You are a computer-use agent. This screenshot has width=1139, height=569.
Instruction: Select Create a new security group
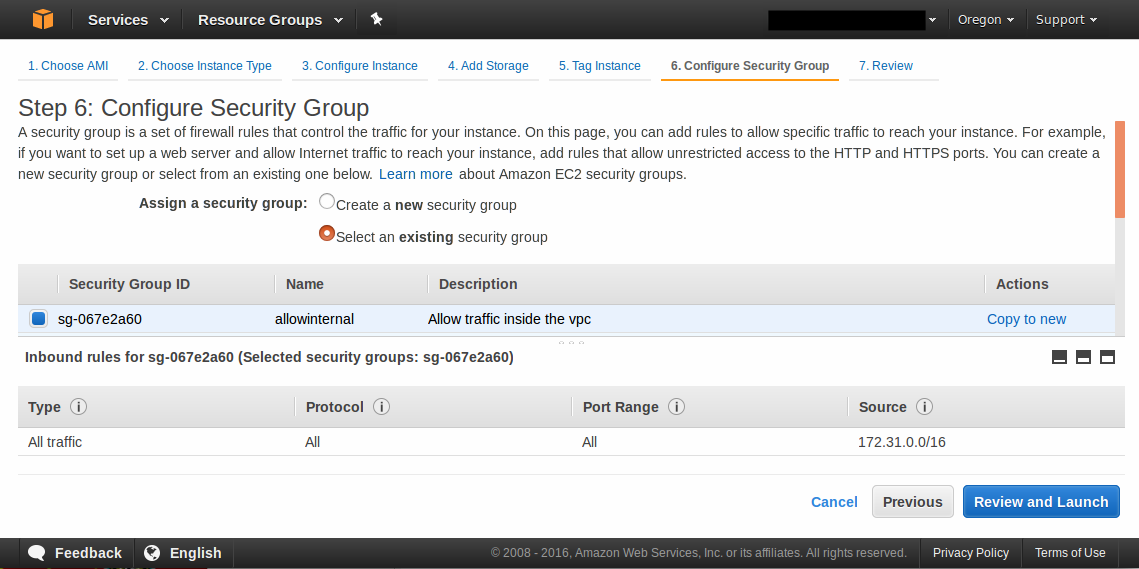(x=327, y=201)
